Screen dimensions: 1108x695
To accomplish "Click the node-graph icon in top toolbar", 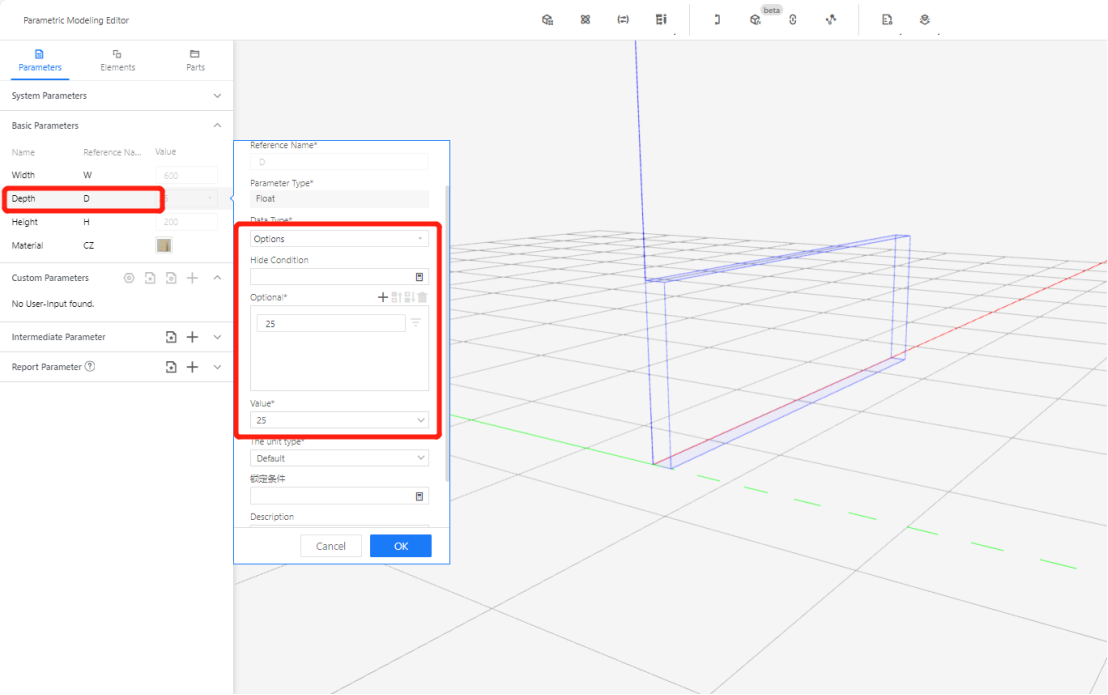I will pos(831,20).
